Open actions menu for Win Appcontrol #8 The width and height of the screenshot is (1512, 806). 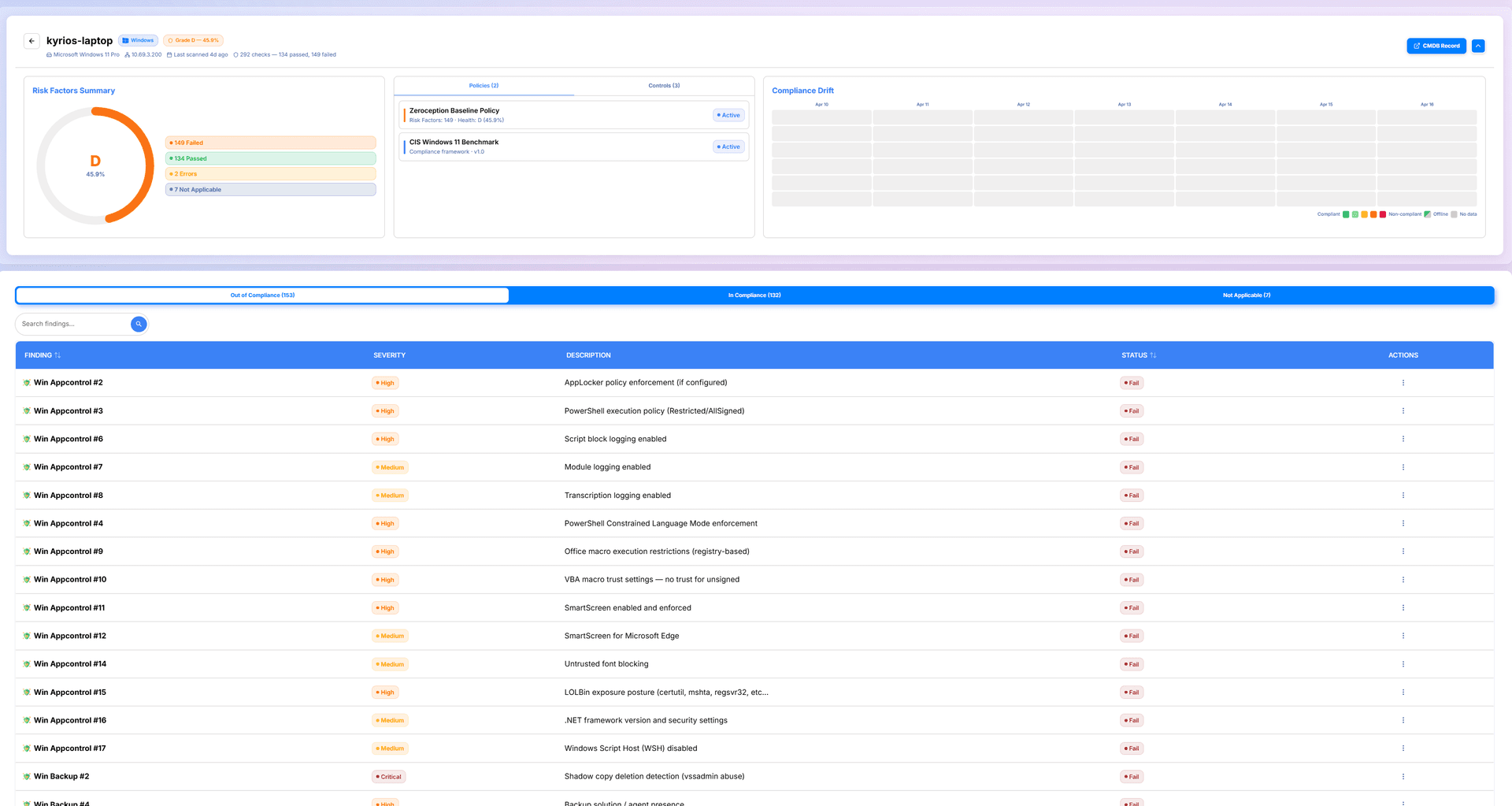[1403, 496]
